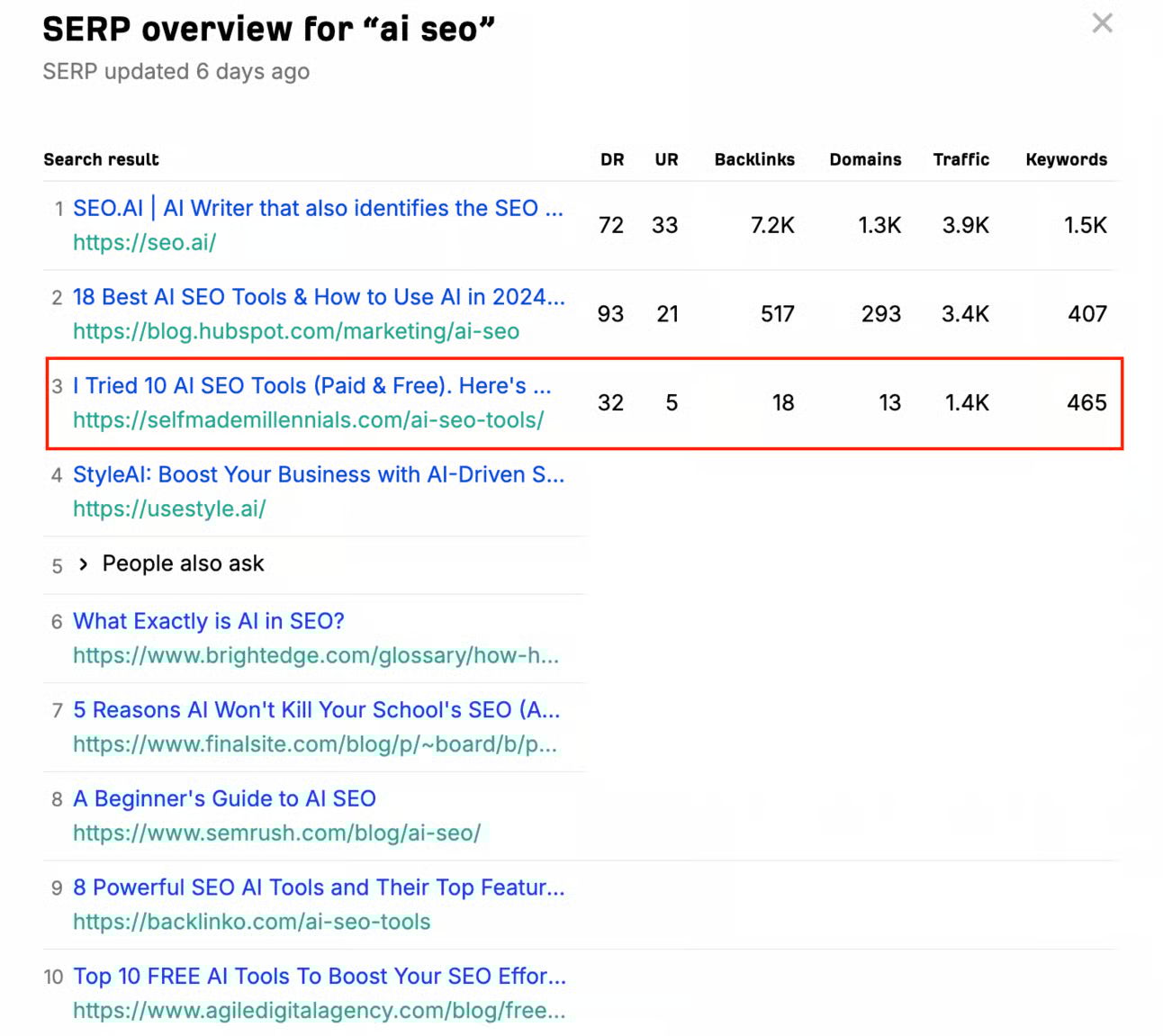Click the 3.4K traffic value
This screenshot has width=1163, height=1036.
click(965, 314)
